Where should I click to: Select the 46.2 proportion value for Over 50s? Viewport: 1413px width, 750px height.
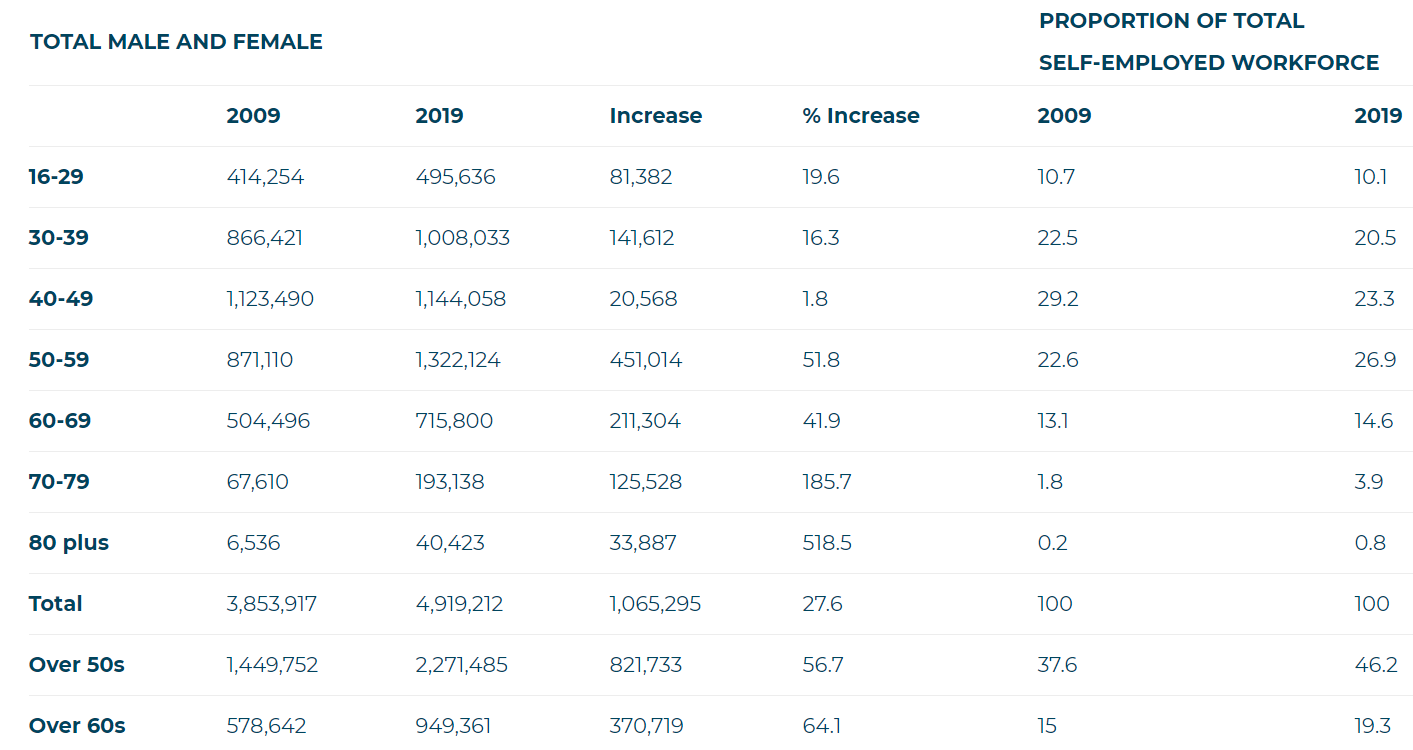point(1376,665)
